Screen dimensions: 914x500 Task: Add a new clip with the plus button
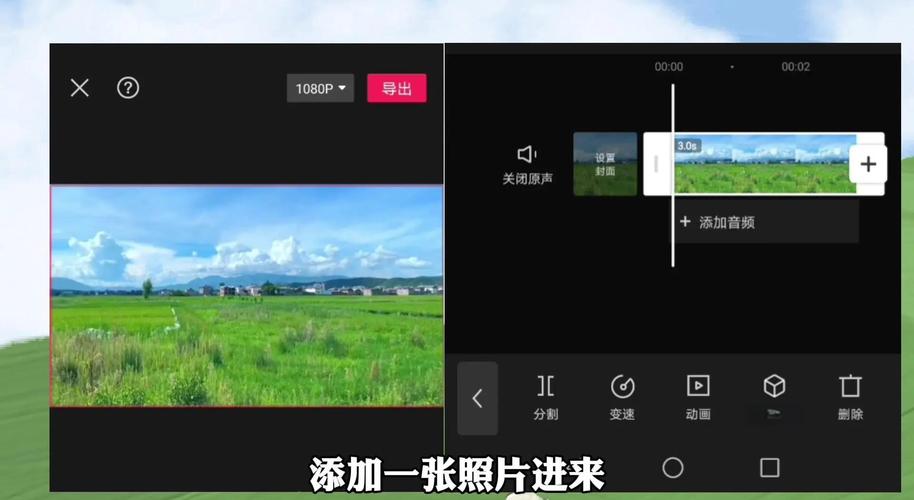[x=868, y=164]
